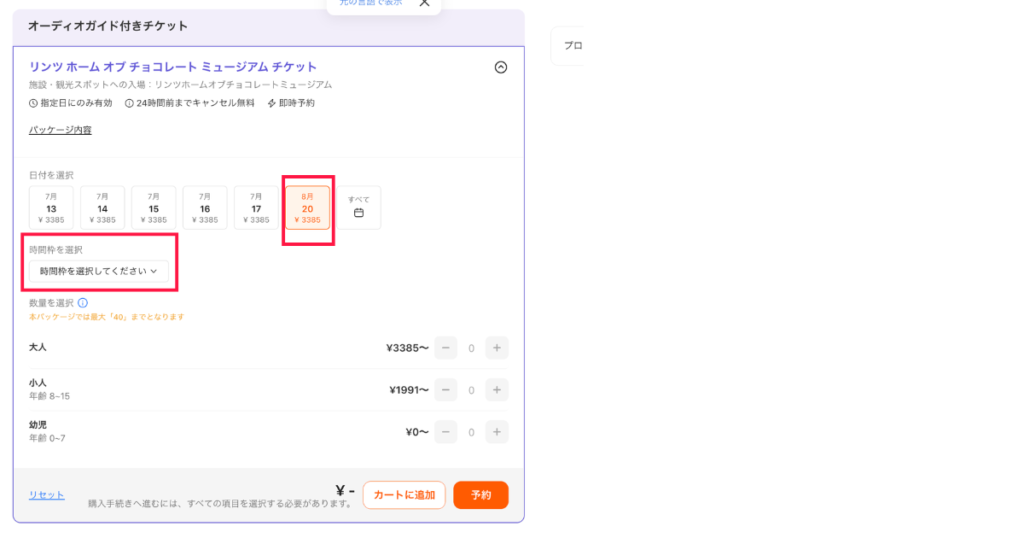Increase 小人 quantity with plus button

click(497, 390)
